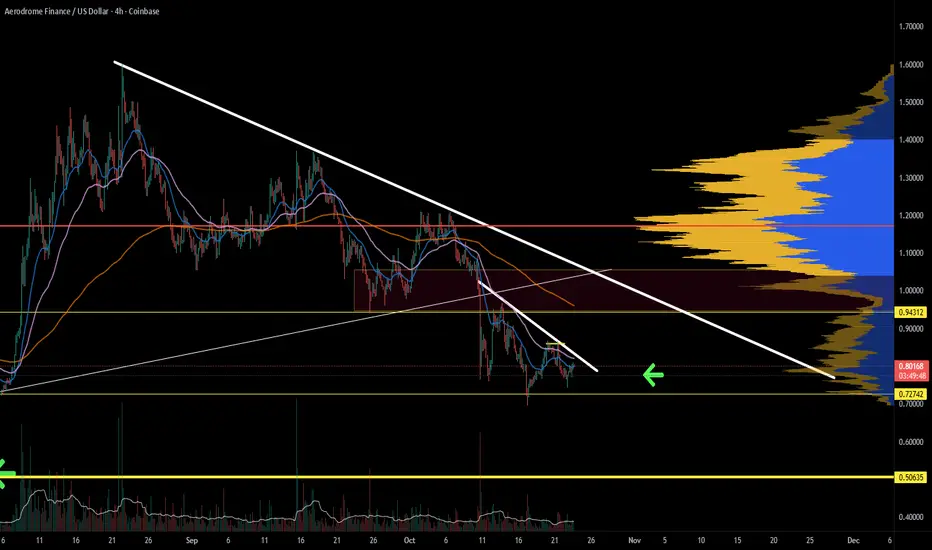This screenshot has width=932, height=550.
Task: Select the 0.80168 current price label
Action: pos(911,366)
